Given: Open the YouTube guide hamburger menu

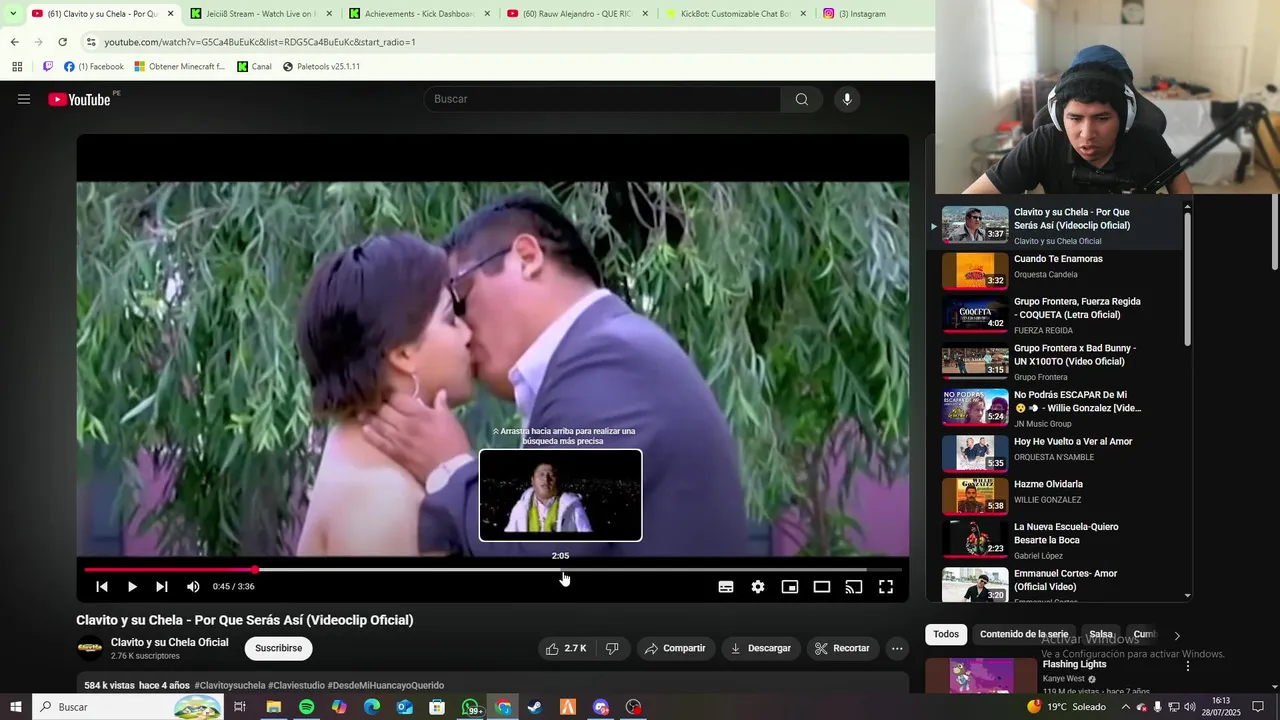Looking at the screenshot, I should 24,99.
